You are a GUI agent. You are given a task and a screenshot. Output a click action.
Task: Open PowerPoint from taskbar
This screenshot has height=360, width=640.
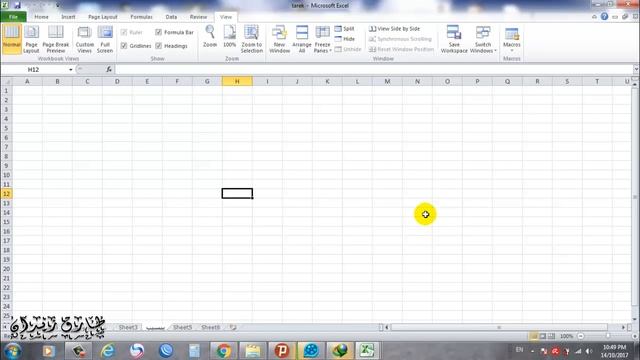281,351
